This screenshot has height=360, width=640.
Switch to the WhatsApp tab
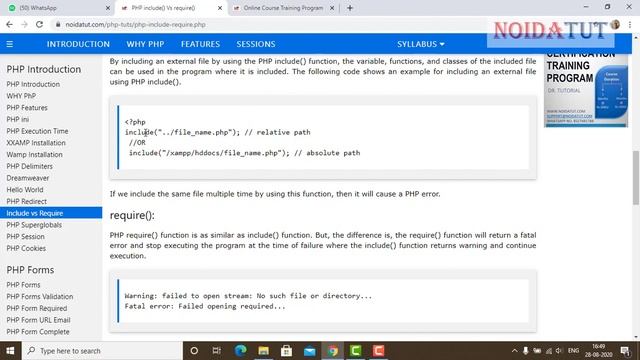58,8
